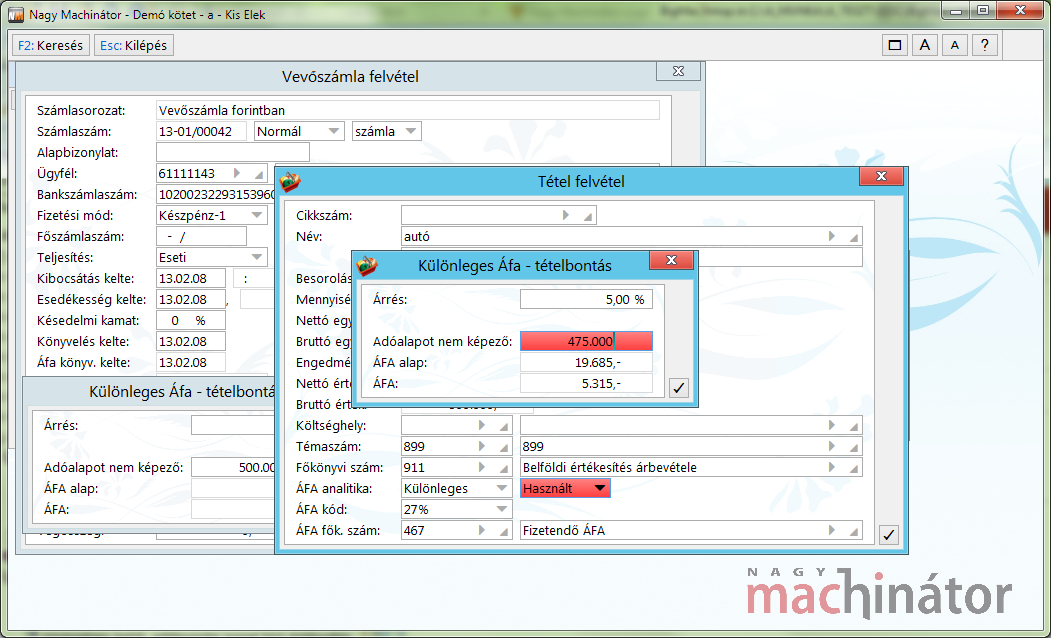Click the Főkönyvi szám 911 field

coord(456,467)
